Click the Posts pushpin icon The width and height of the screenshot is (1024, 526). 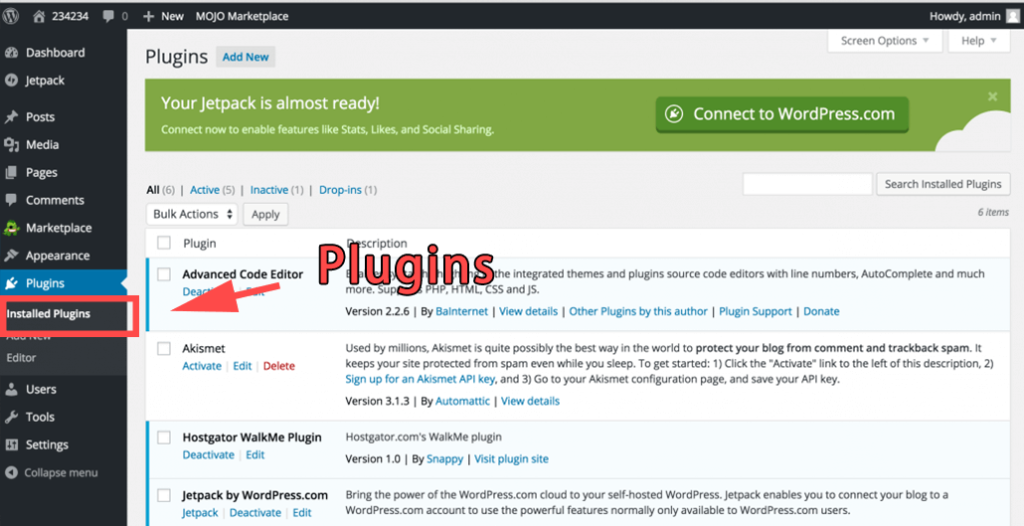pyautogui.click(x=11, y=117)
